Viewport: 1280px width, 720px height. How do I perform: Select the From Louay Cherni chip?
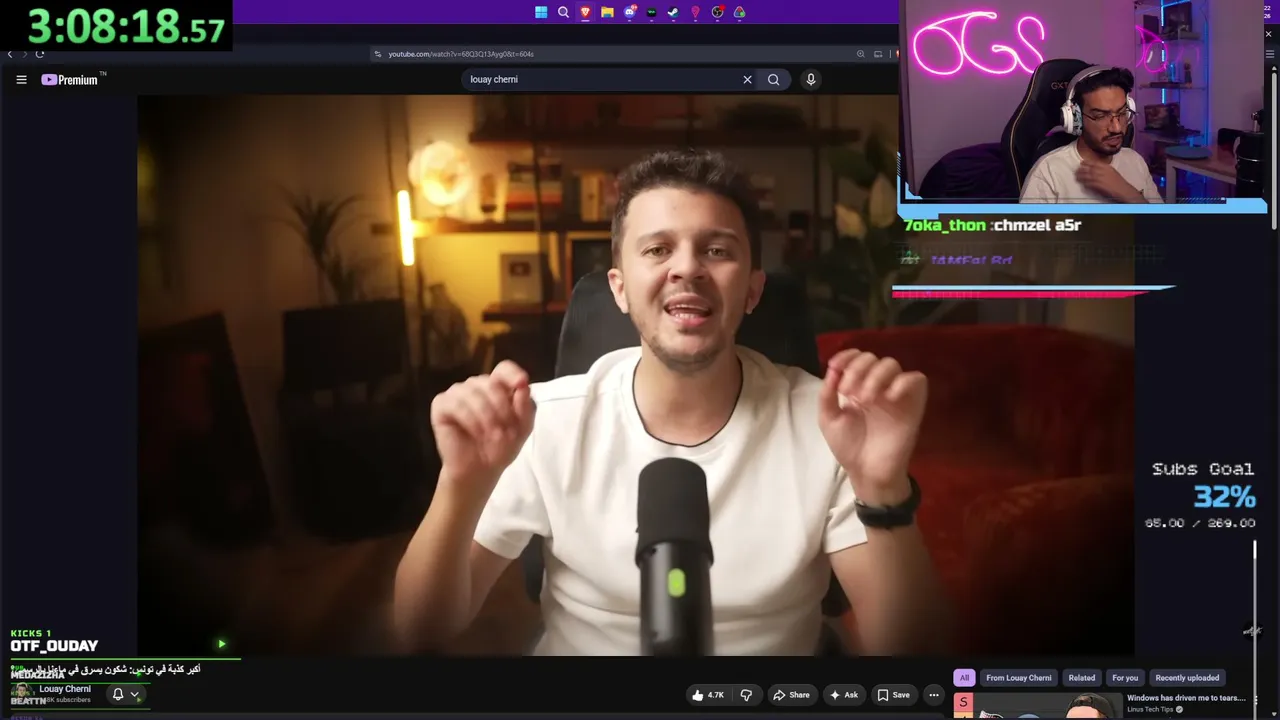pyautogui.click(x=1019, y=678)
